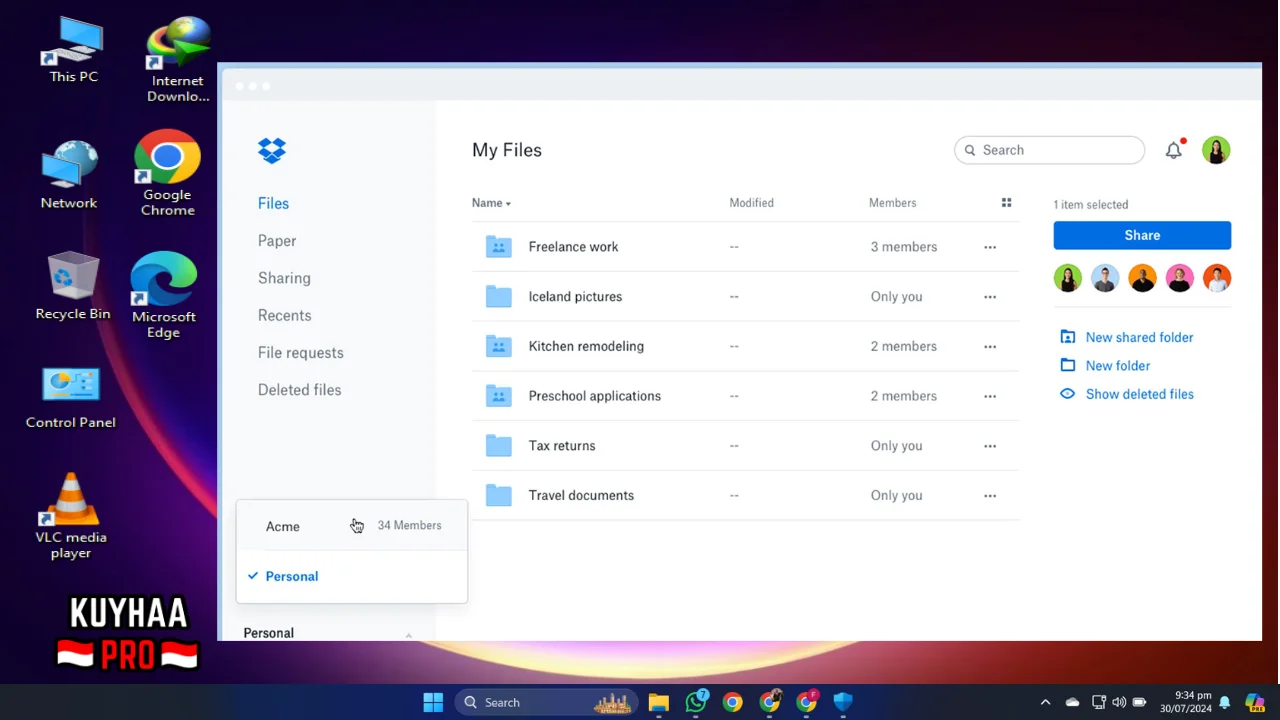Image resolution: width=1280 pixels, height=720 pixels.
Task: Open more options for Kitchen remodeling
Action: point(990,346)
